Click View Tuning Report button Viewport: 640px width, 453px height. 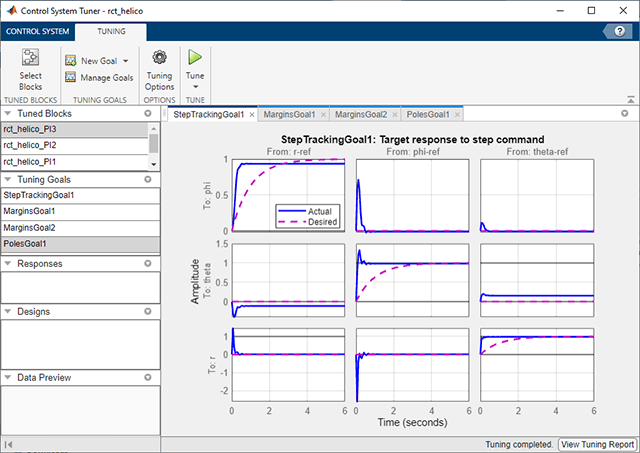pyautogui.click(x=597, y=443)
